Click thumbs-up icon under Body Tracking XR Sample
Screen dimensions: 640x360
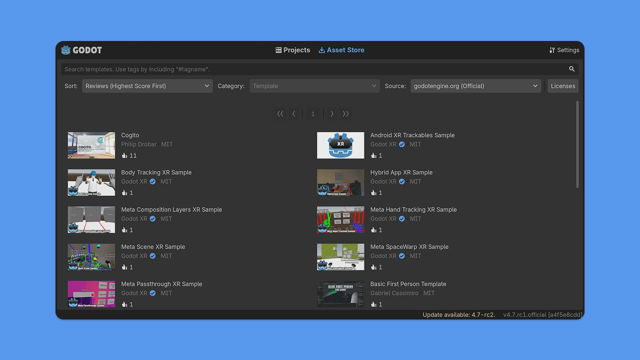point(124,193)
